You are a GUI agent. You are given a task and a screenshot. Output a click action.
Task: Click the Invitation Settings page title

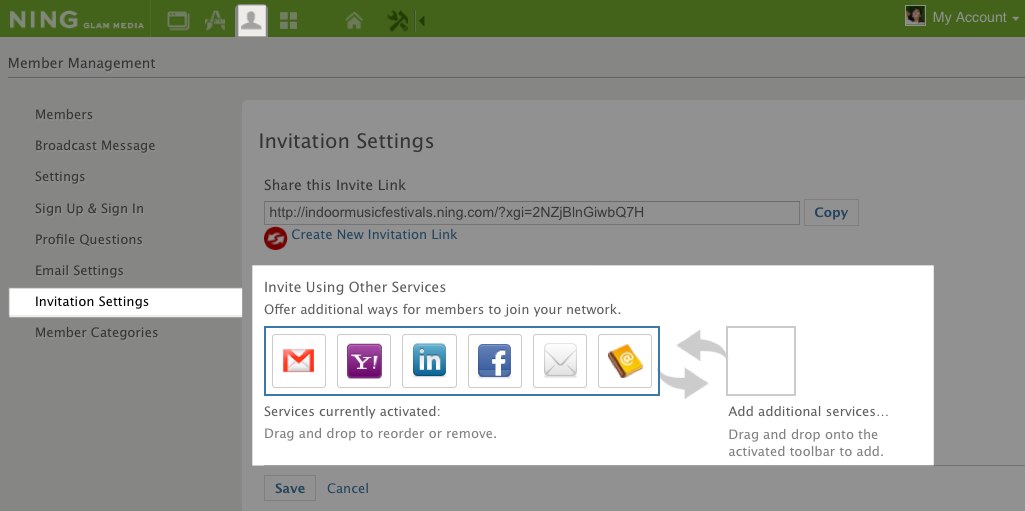click(x=346, y=141)
